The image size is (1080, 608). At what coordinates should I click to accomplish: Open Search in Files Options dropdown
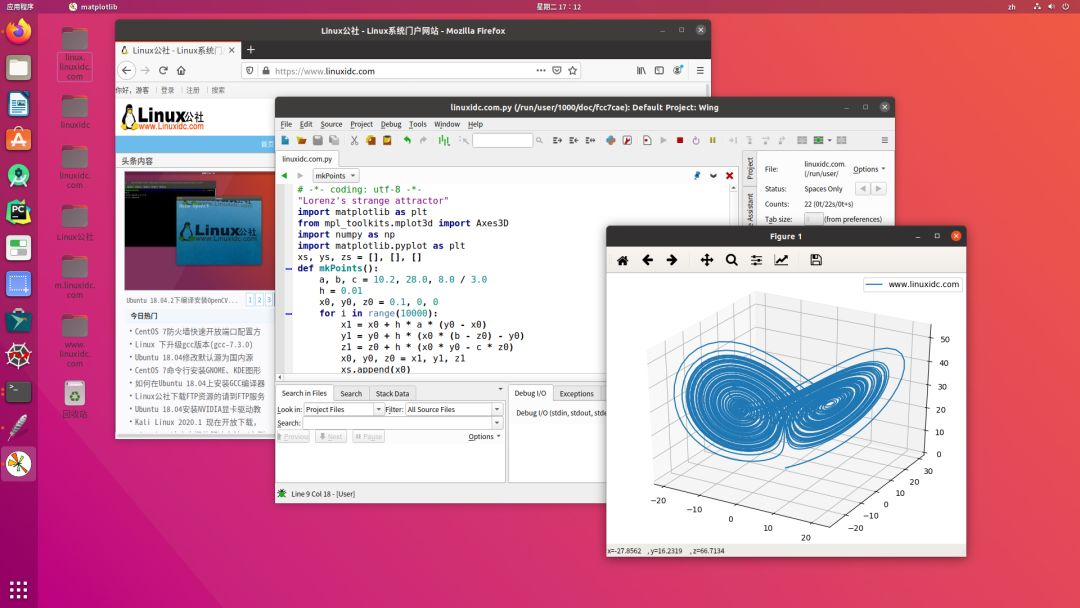(x=484, y=437)
